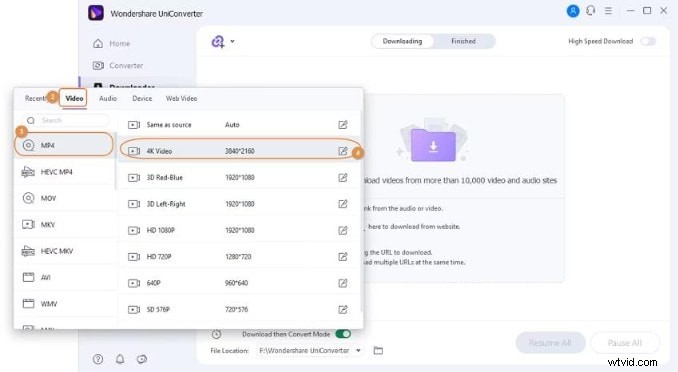Switch to the Finished tab
Viewport: 678px width, 372px height.
click(x=464, y=41)
